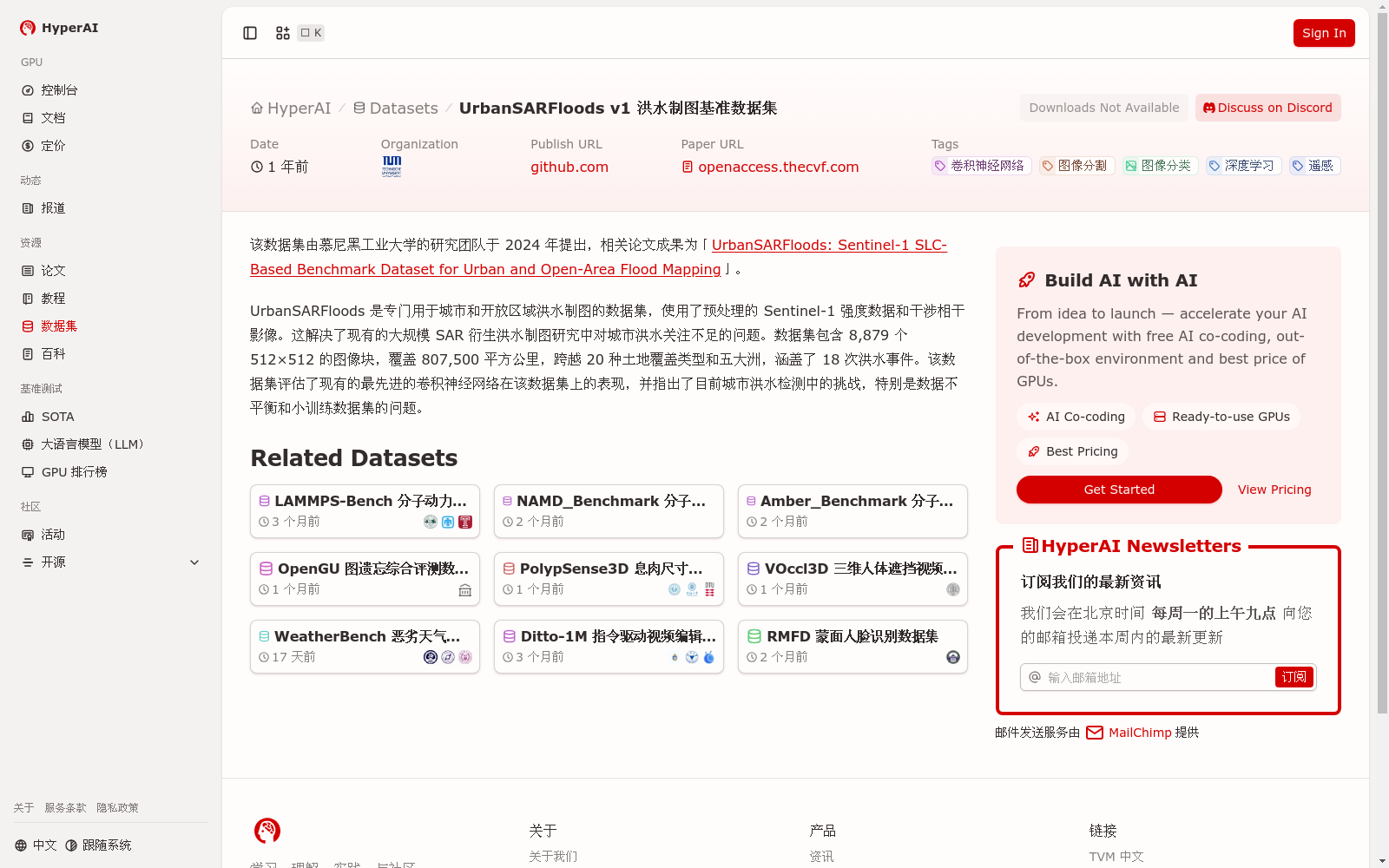Viewport: 1389px width, 868px height.
Task: Select the 图像分割 tag
Action: pyautogui.click(x=1076, y=166)
